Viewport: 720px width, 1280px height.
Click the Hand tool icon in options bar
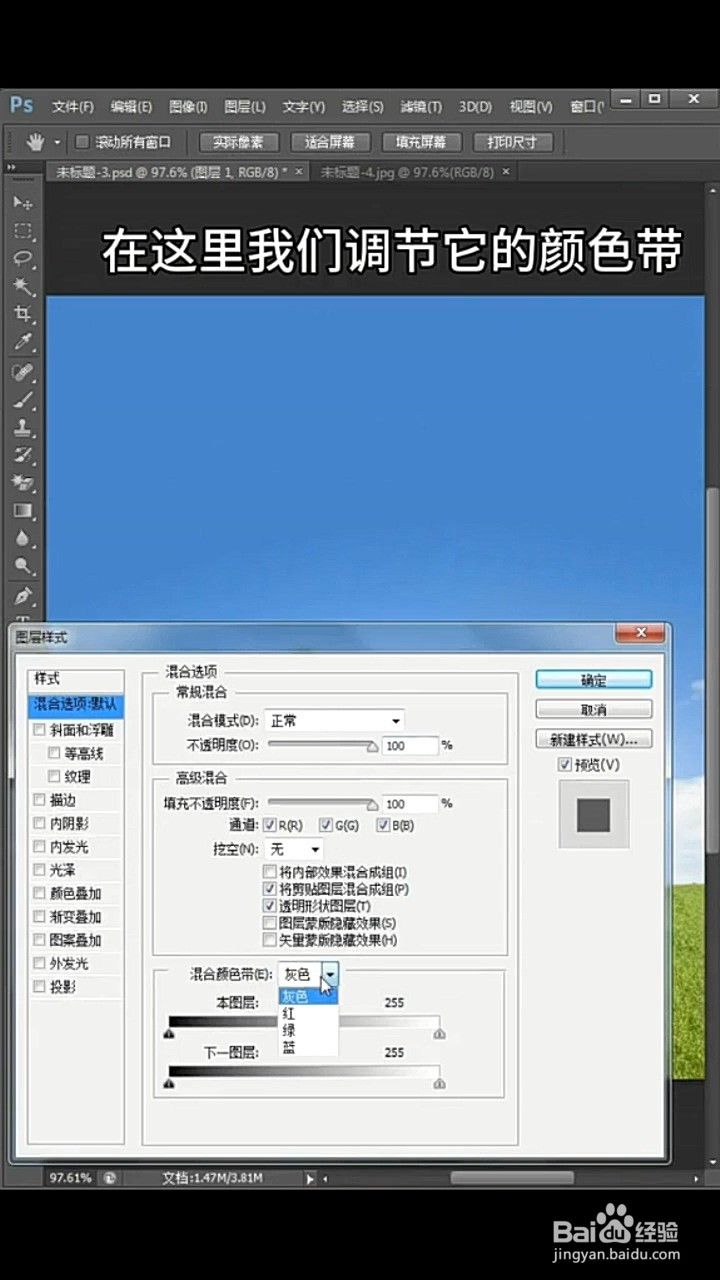tap(34, 142)
